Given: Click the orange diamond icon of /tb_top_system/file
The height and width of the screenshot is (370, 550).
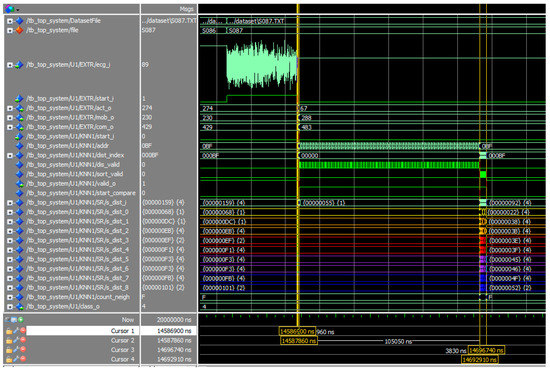Looking at the screenshot, I should (19, 30).
